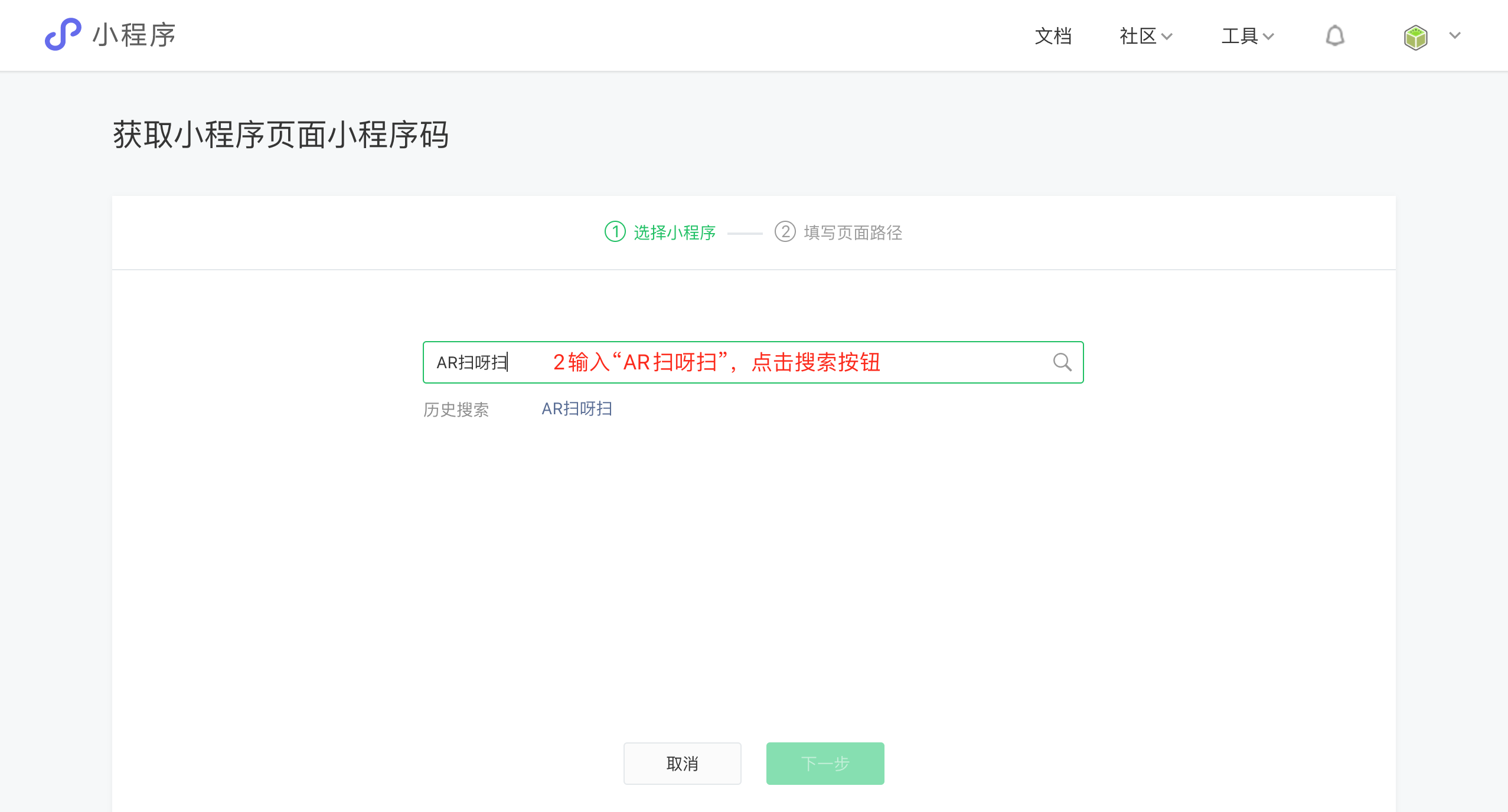The width and height of the screenshot is (1508, 812).
Task: Open the account dropdown chevron
Action: [1455, 35]
